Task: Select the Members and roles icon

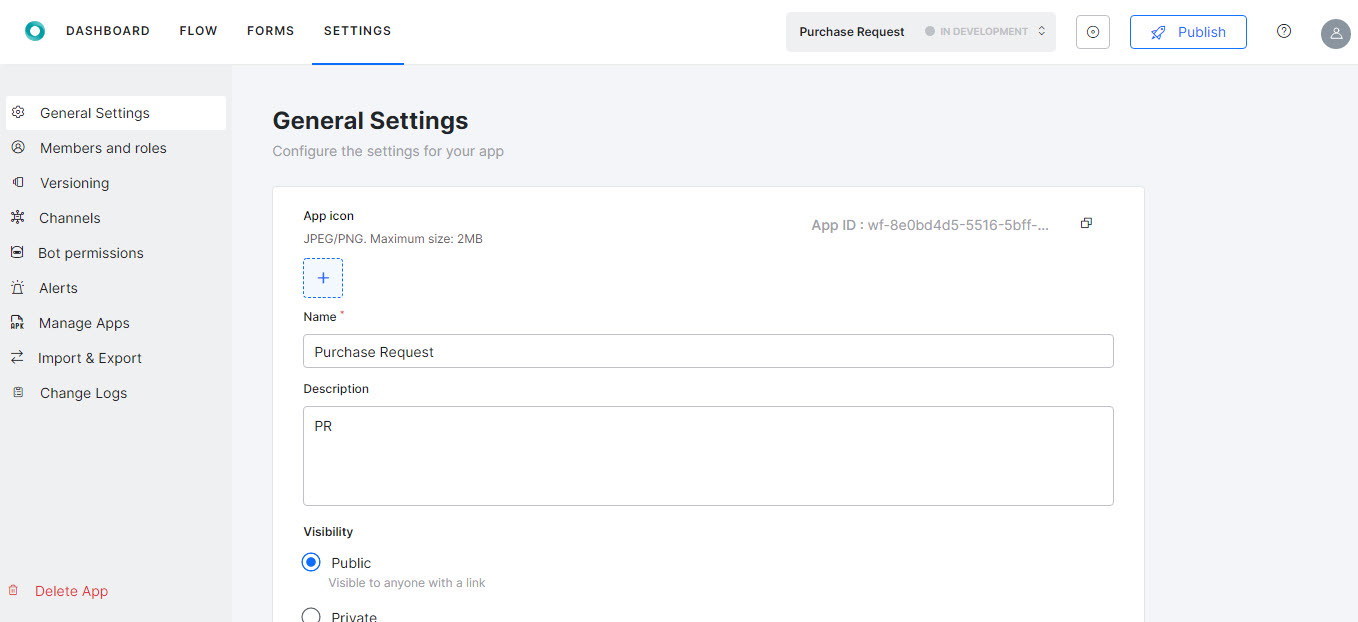Action: tap(18, 147)
